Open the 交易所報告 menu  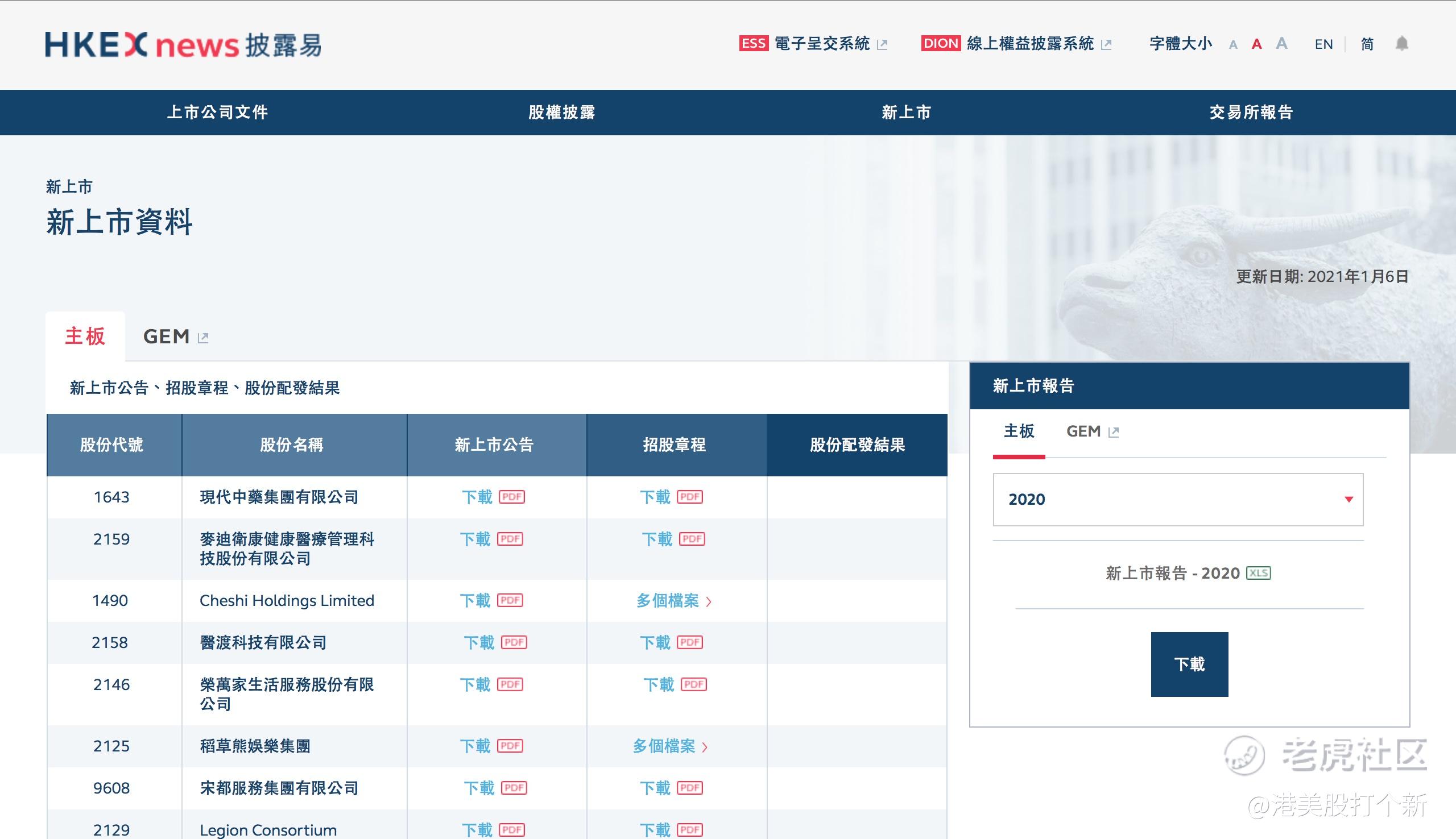pos(1251,113)
